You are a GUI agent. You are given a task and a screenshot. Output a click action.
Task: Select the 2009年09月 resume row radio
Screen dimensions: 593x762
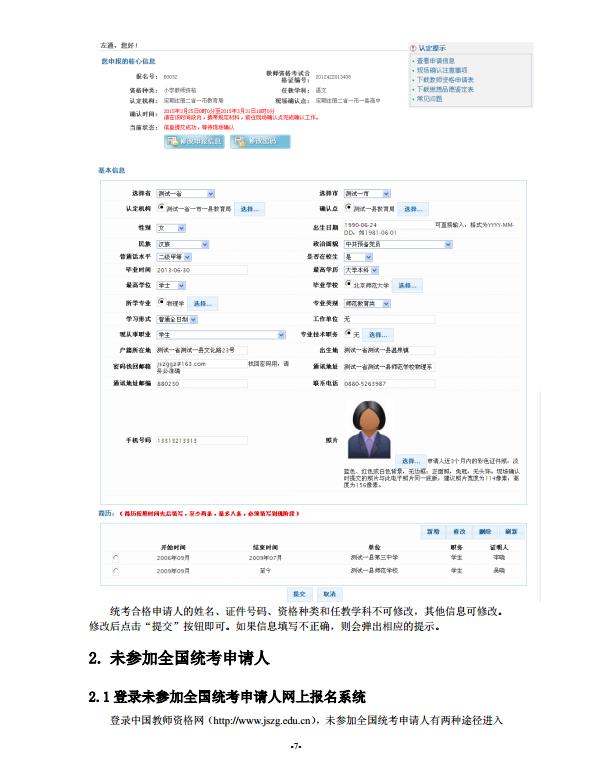pos(116,571)
